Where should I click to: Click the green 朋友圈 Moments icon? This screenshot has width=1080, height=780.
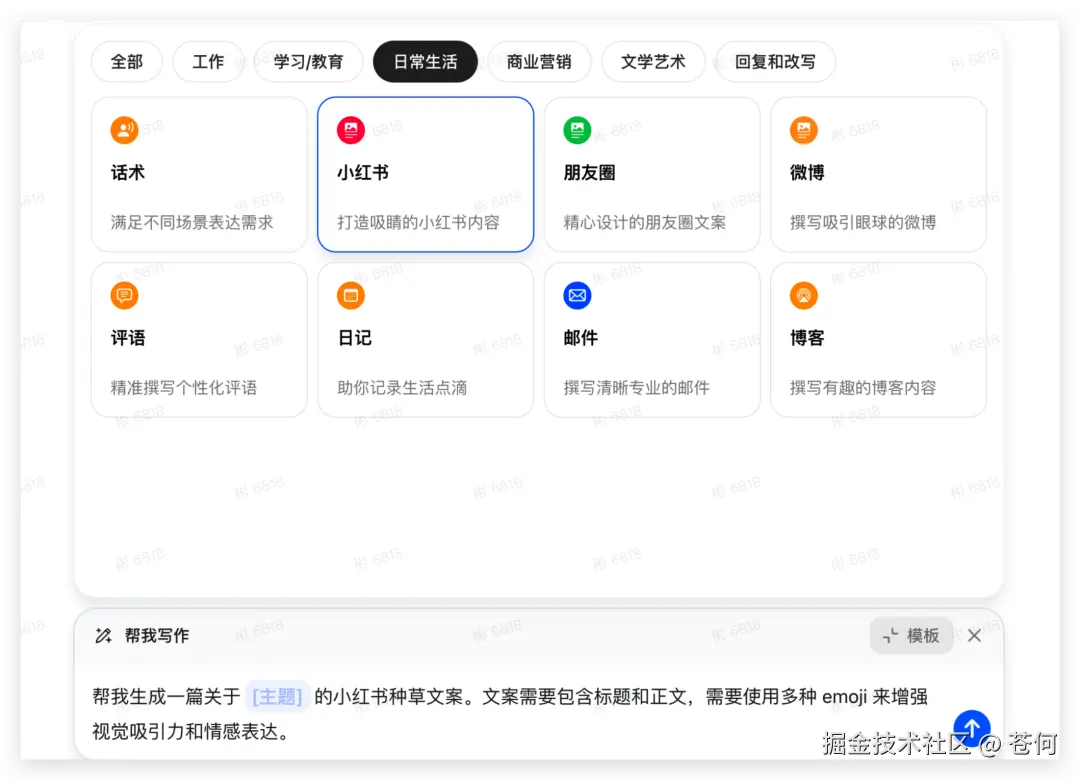pyautogui.click(x=577, y=129)
